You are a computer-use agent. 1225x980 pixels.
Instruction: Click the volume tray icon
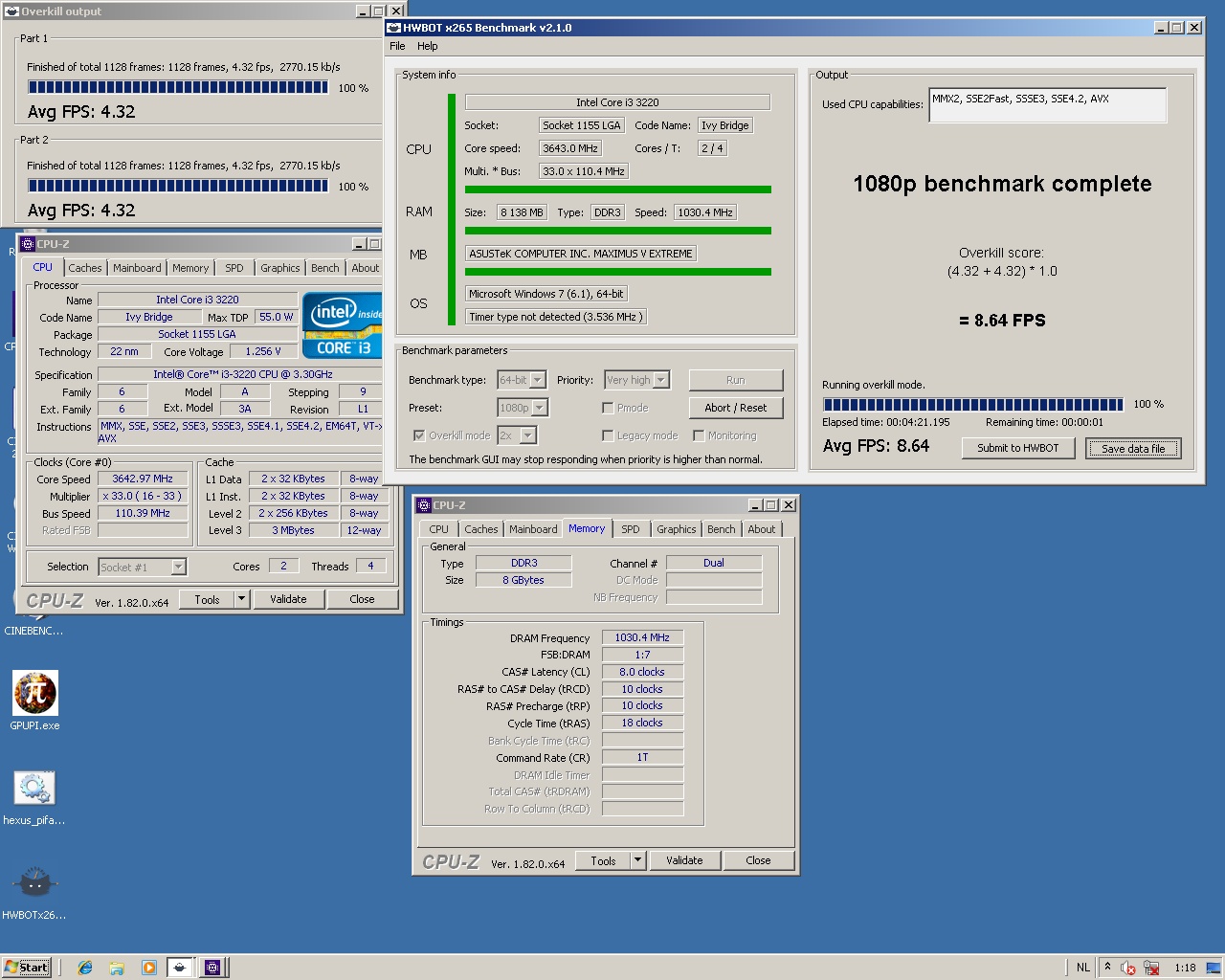point(1128,968)
